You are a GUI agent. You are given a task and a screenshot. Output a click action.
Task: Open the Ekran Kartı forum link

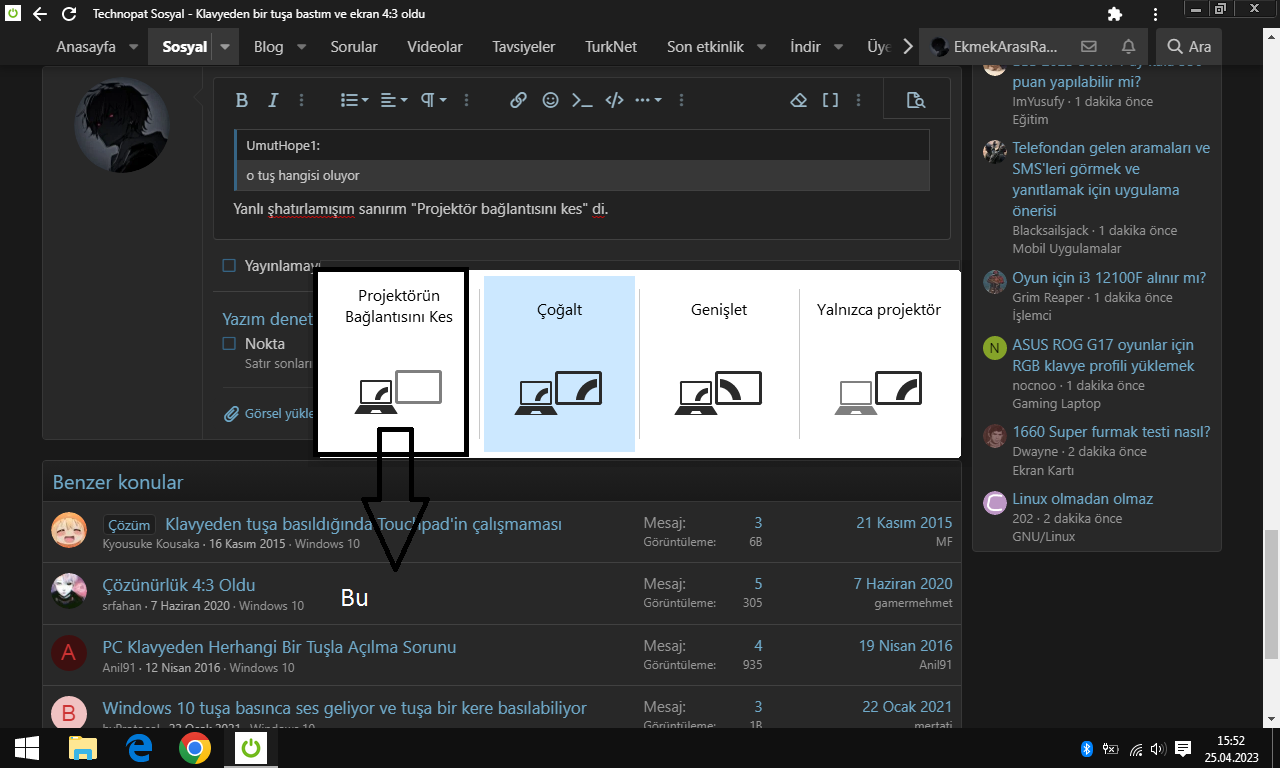pyautogui.click(x=1043, y=471)
